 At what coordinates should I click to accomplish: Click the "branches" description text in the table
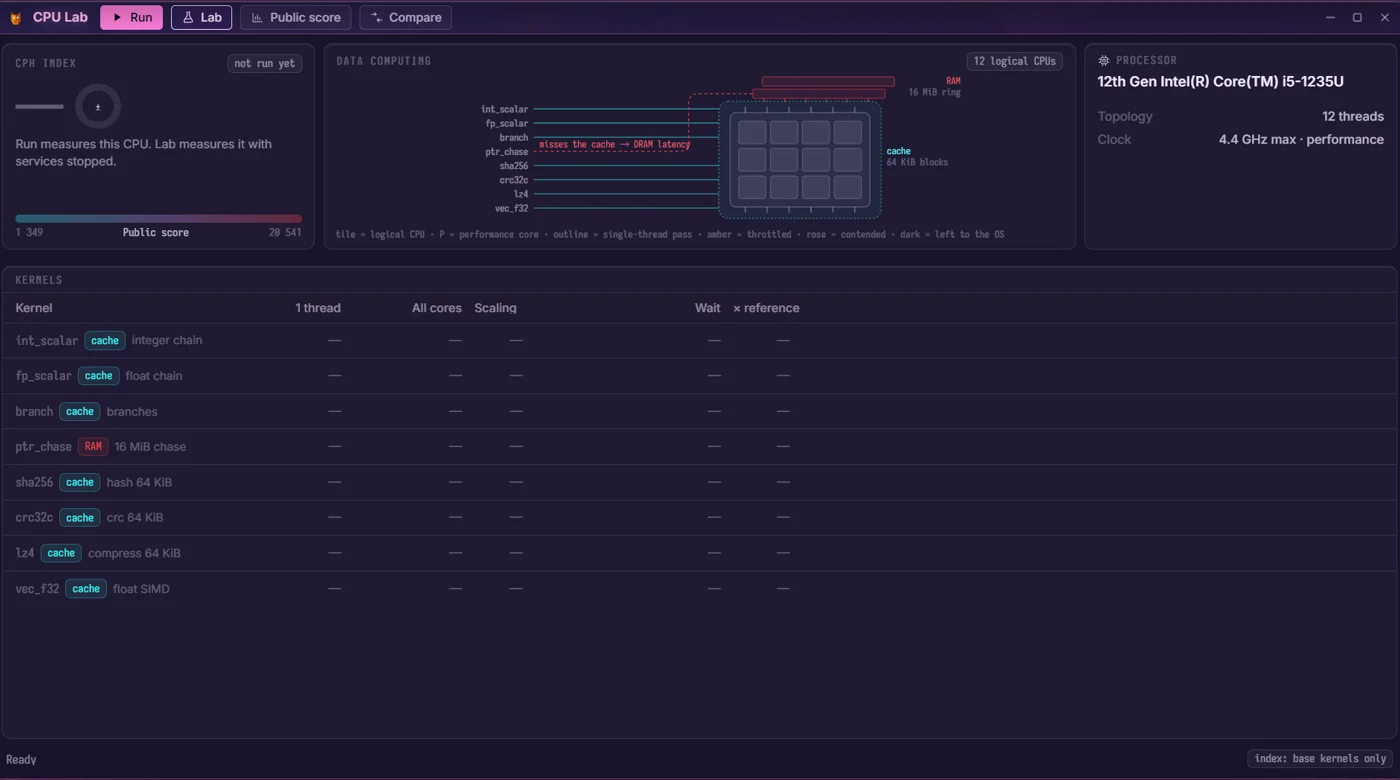click(132, 412)
